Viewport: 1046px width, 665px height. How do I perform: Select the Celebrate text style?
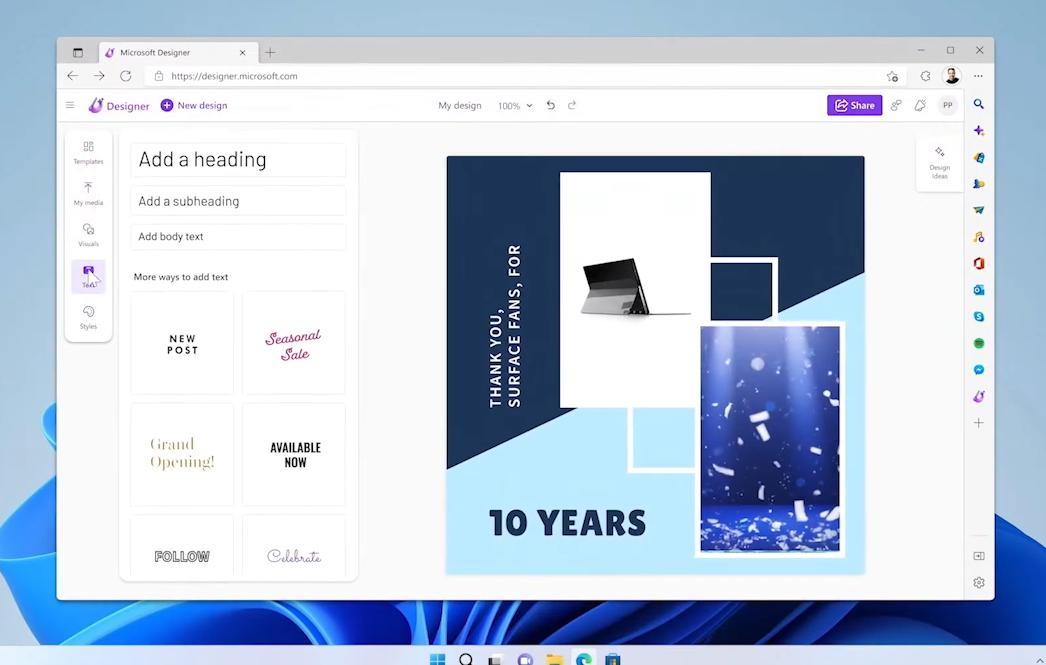click(294, 547)
